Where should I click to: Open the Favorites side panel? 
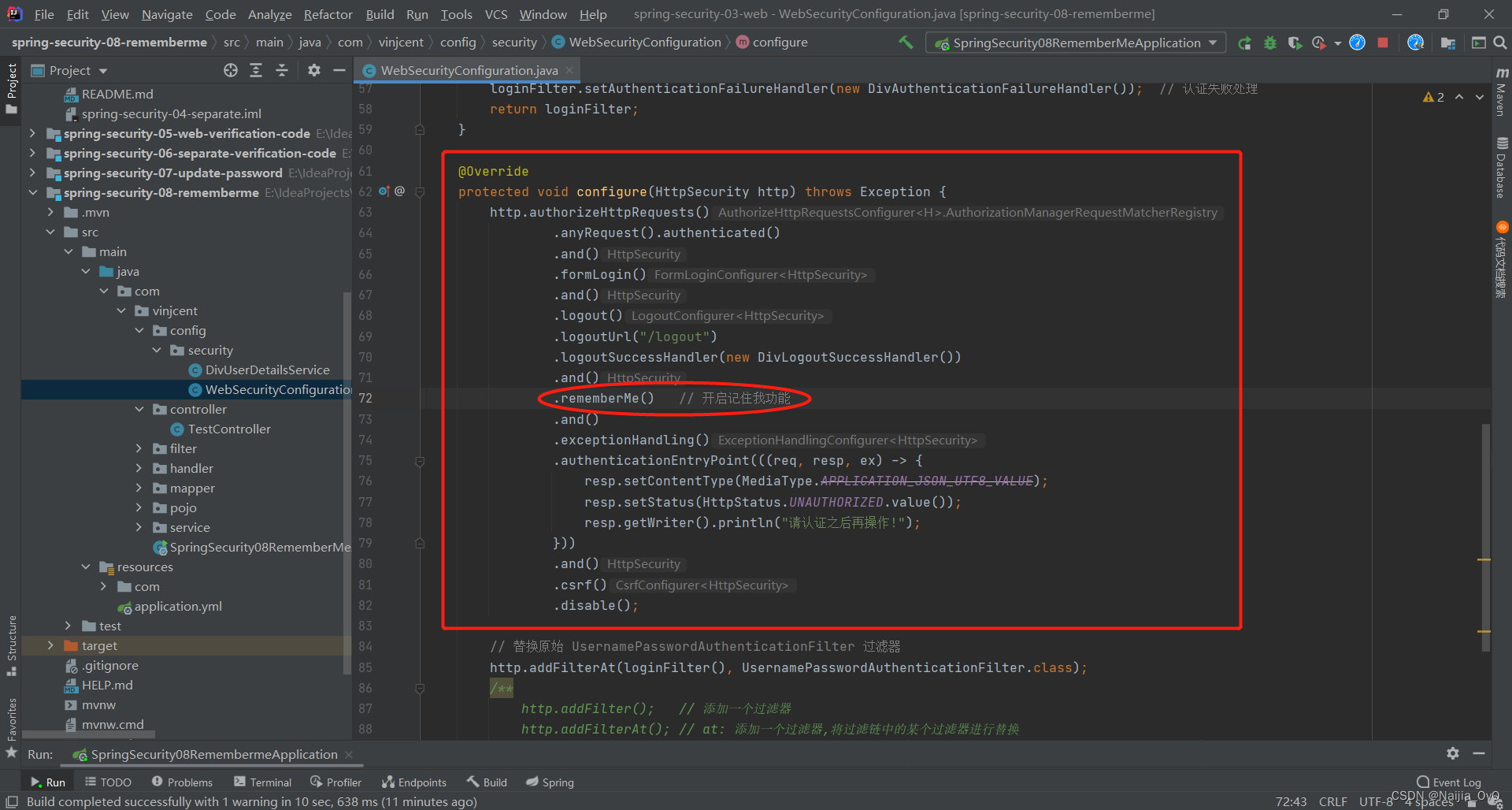click(12, 727)
